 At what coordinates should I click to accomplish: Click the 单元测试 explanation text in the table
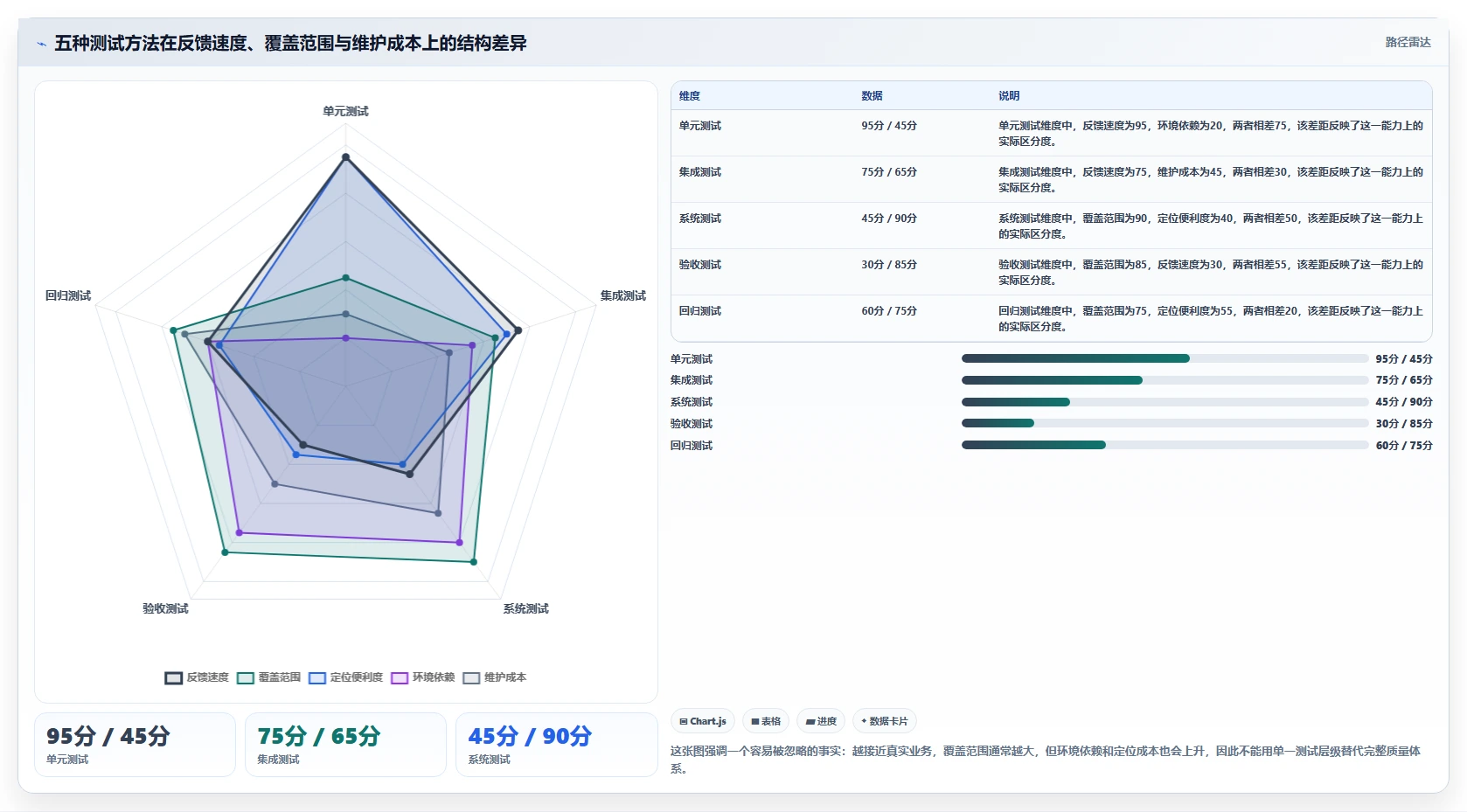click(x=1211, y=133)
